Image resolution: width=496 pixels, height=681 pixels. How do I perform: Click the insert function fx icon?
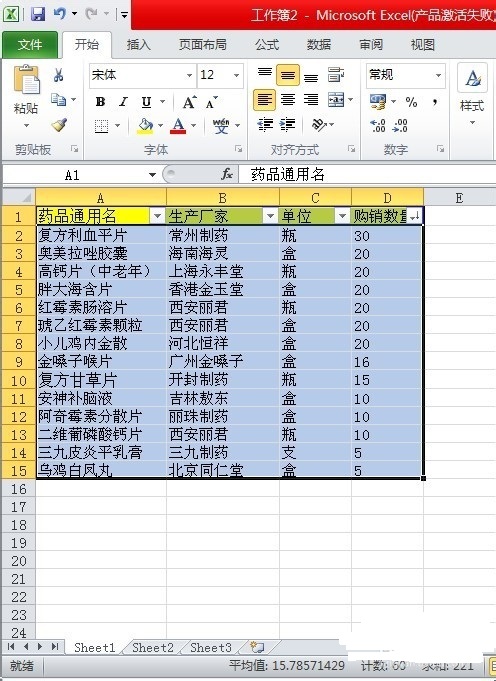(x=227, y=175)
